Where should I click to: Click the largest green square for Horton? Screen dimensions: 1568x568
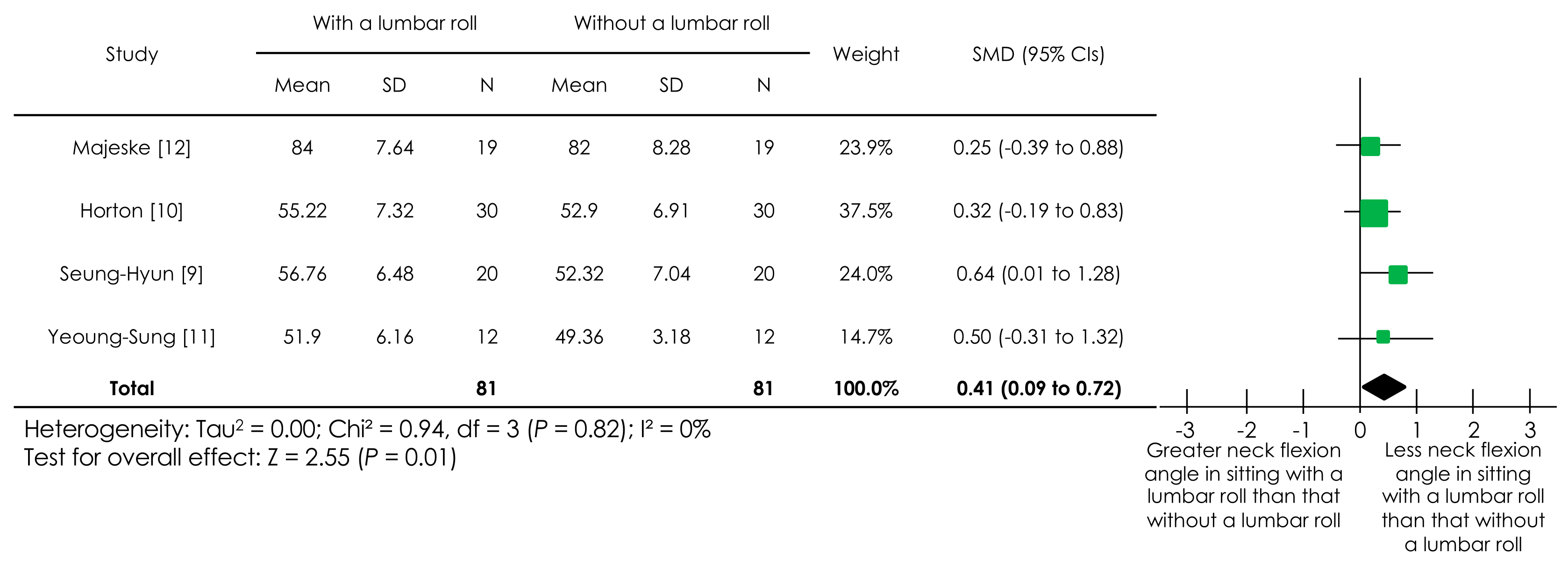pyautogui.click(x=1374, y=213)
